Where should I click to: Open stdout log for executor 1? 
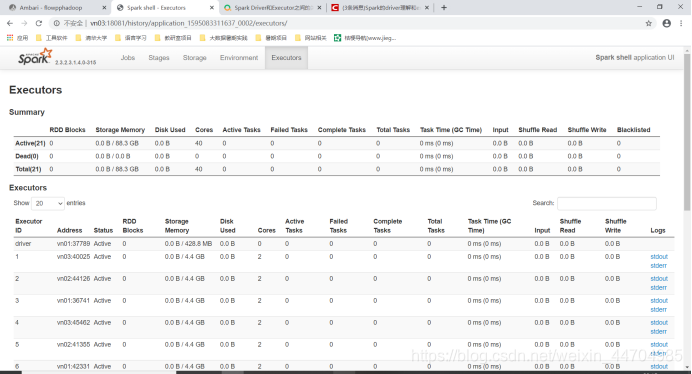659,257
